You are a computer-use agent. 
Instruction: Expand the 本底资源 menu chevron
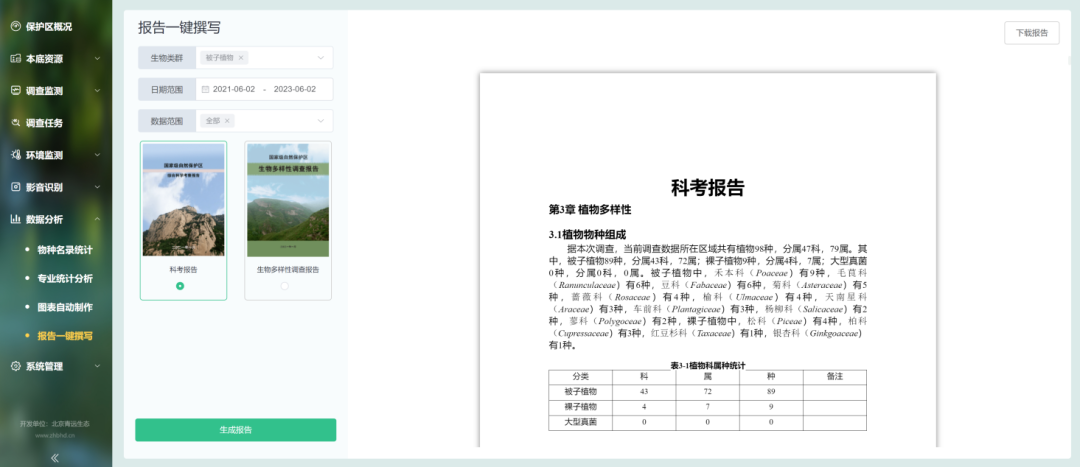coord(97,59)
